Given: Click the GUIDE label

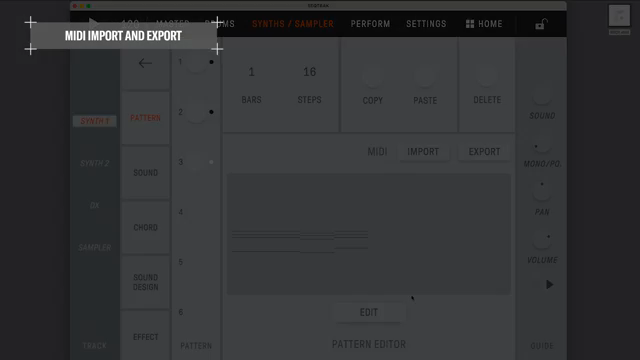Looking at the screenshot, I should coord(542,346).
